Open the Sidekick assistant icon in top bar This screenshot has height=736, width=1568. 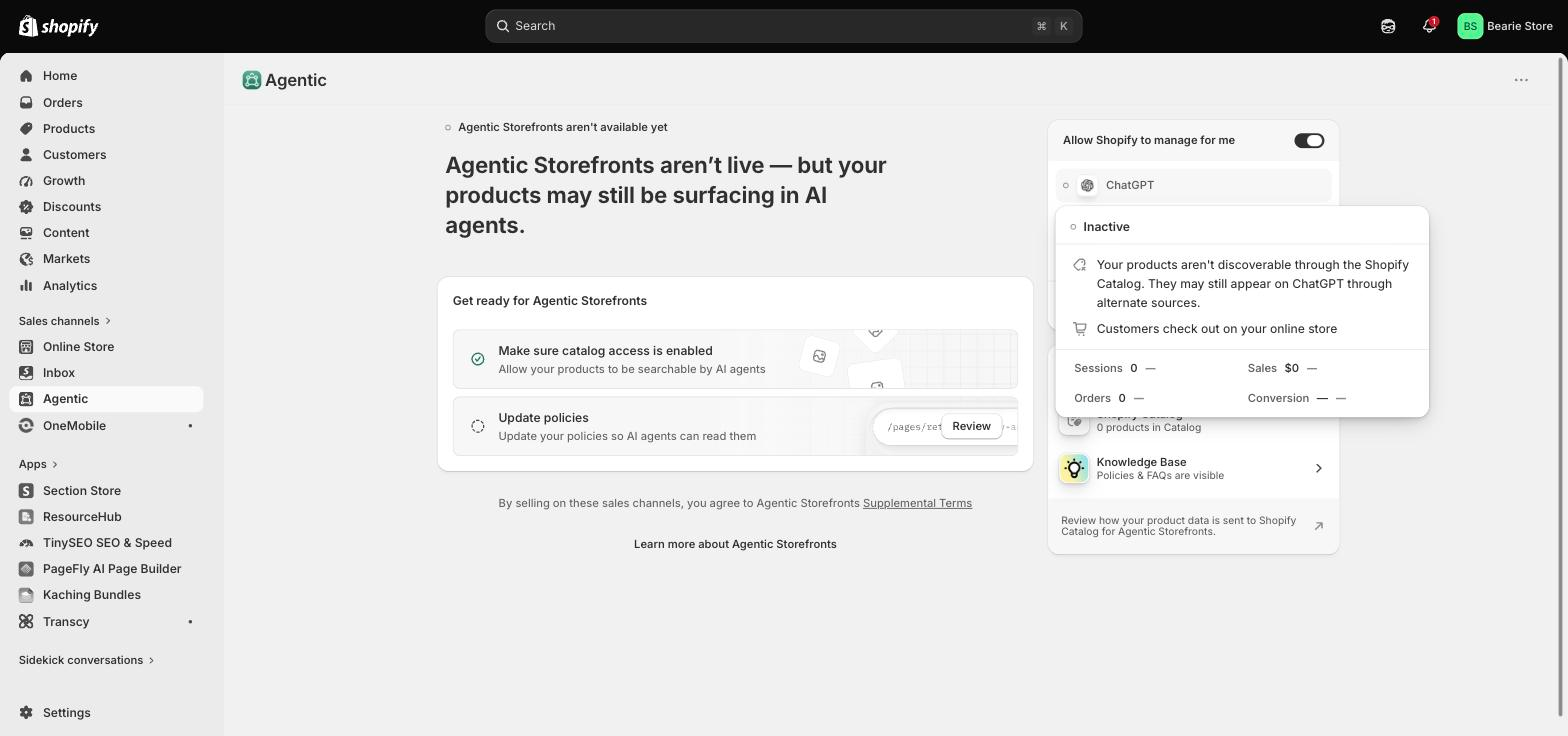(x=1388, y=26)
